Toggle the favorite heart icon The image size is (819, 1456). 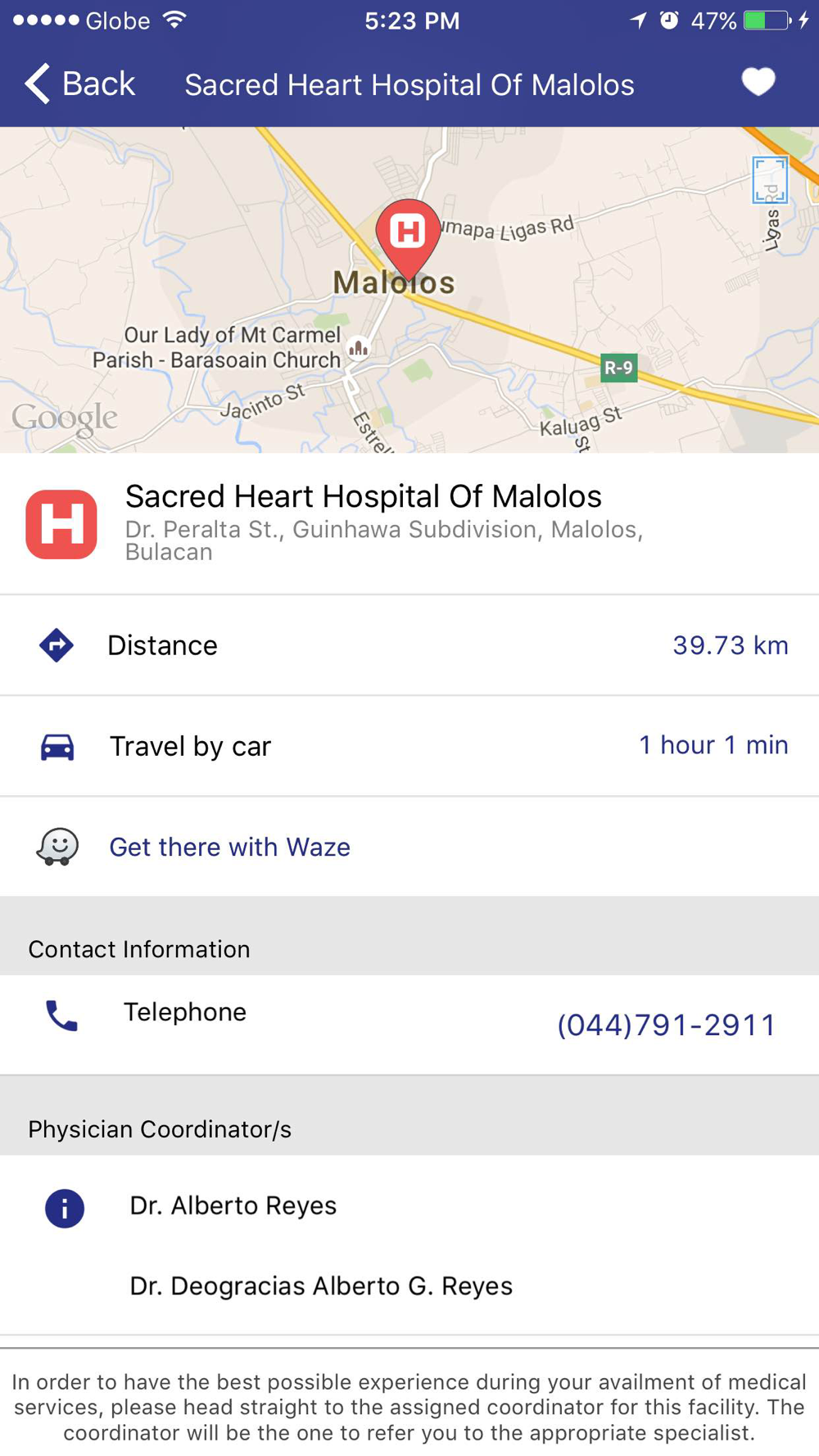tap(758, 82)
